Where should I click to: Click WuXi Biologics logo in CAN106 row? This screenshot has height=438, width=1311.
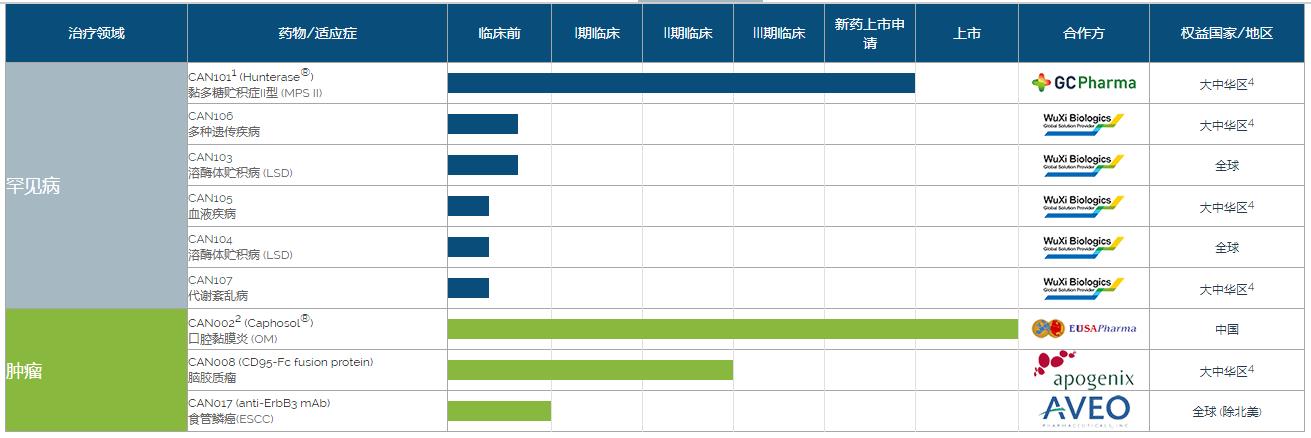point(1083,124)
